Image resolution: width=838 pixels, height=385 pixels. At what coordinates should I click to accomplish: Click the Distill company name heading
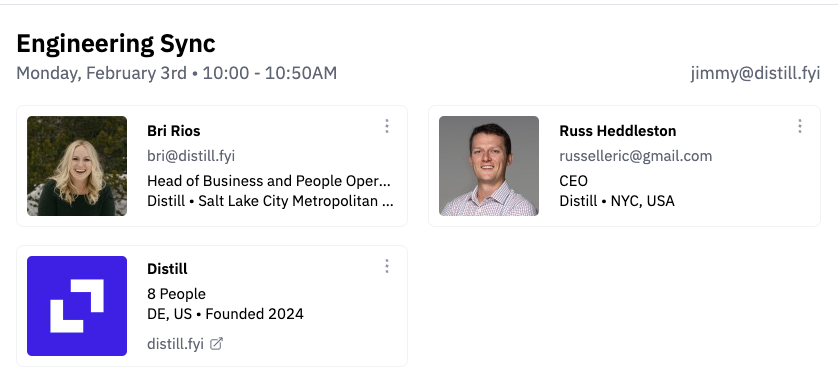[167, 269]
